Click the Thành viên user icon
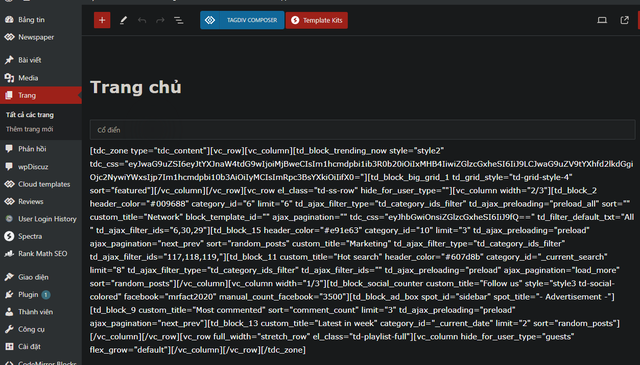Image resolution: width=640 pixels, height=365 pixels. click(9, 312)
